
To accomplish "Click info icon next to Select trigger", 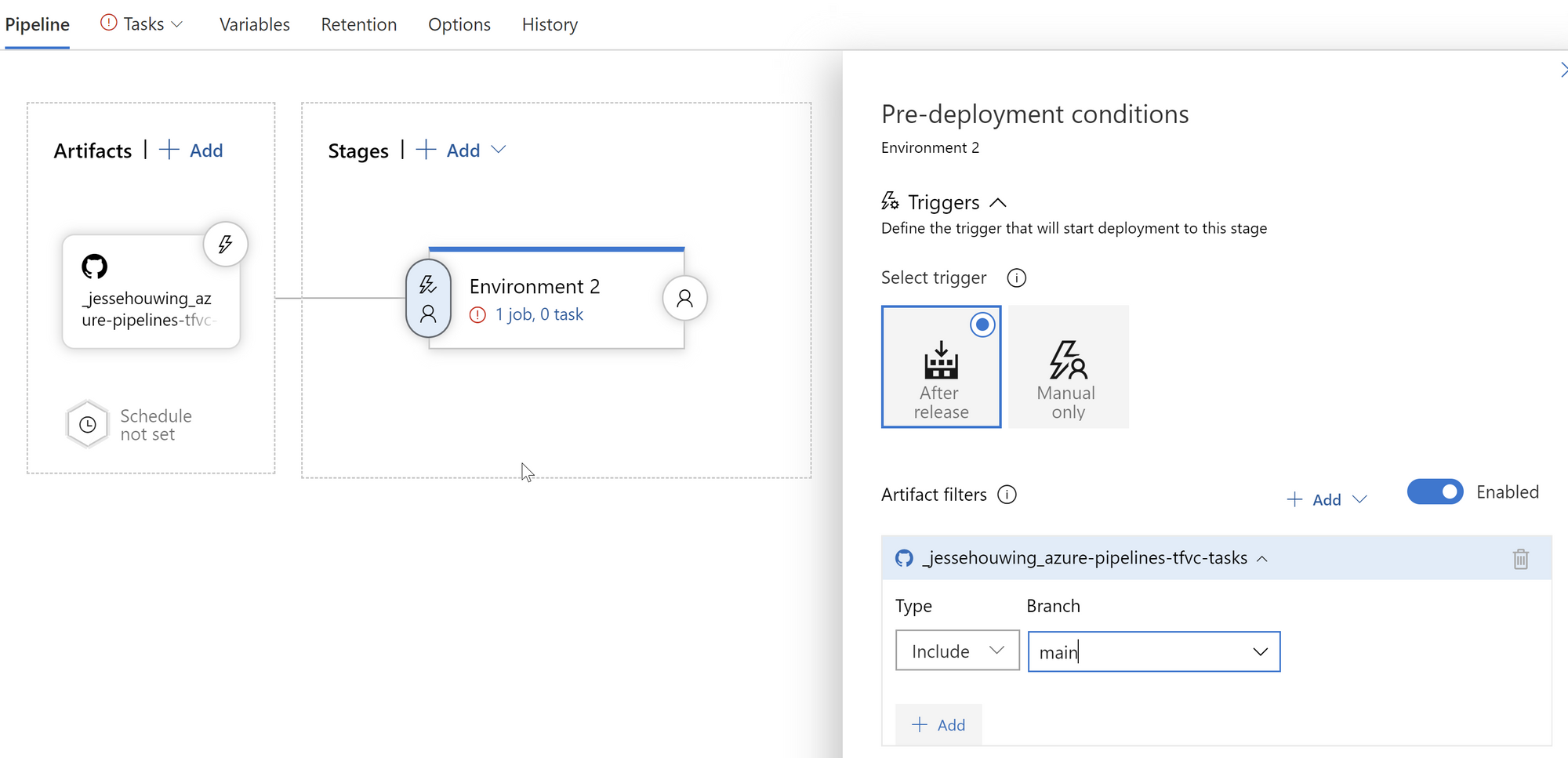I will 1016,278.
